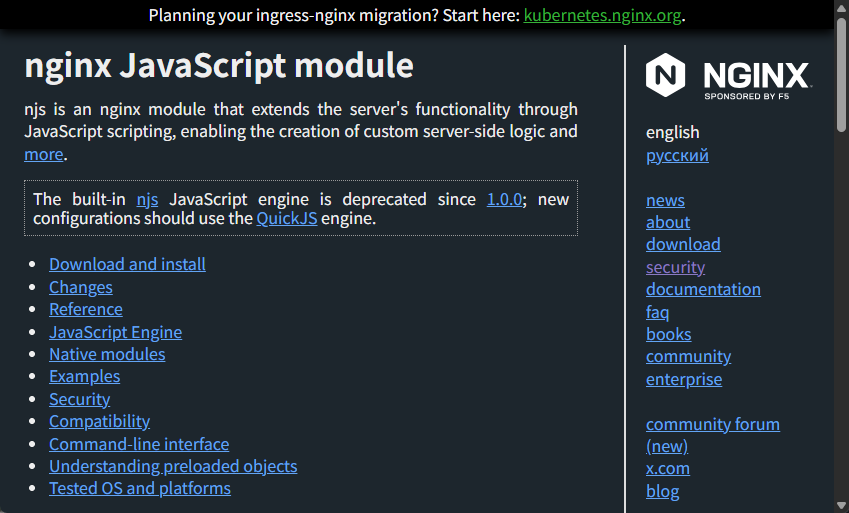Open Understanding preloaded objects
849x513 pixels.
tap(173, 466)
